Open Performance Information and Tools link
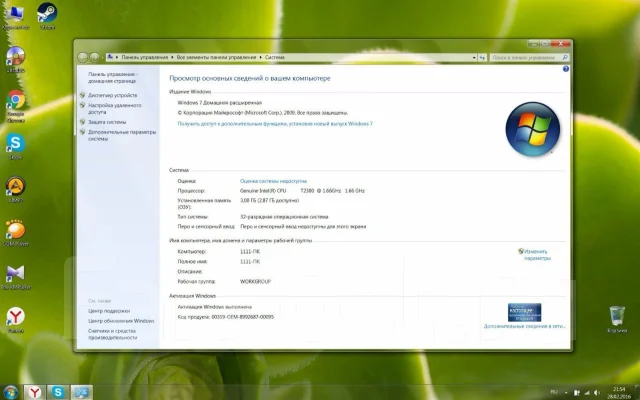Image resolution: width=640 pixels, height=400 pixels. click(113, 334)
